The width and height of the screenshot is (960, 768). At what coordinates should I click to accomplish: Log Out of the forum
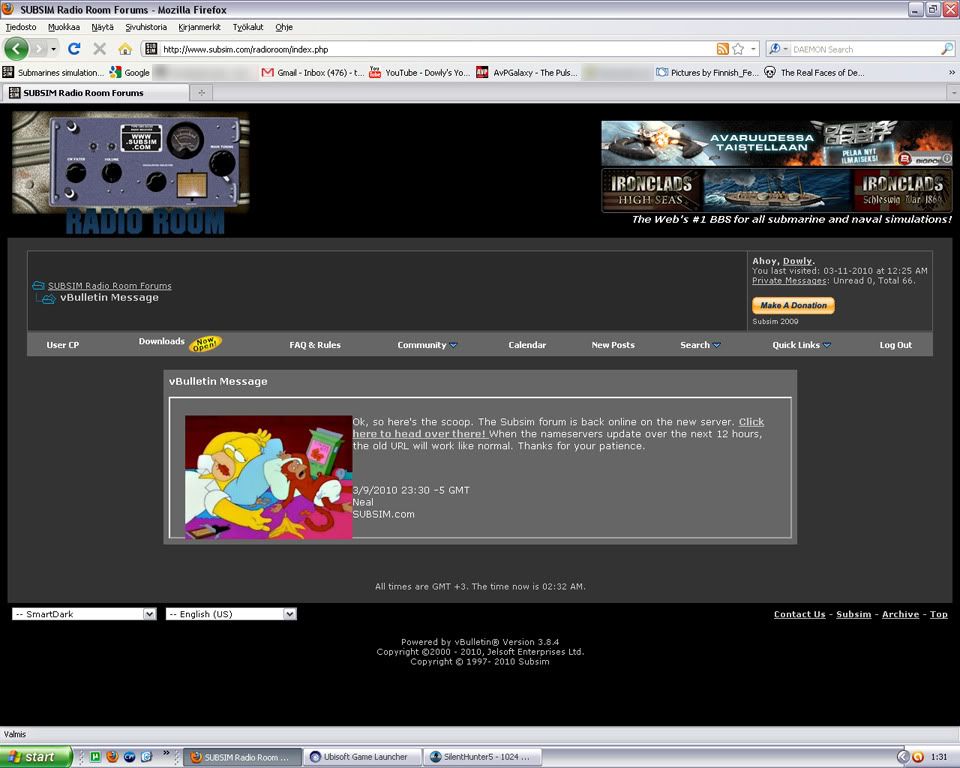[895, 345]
